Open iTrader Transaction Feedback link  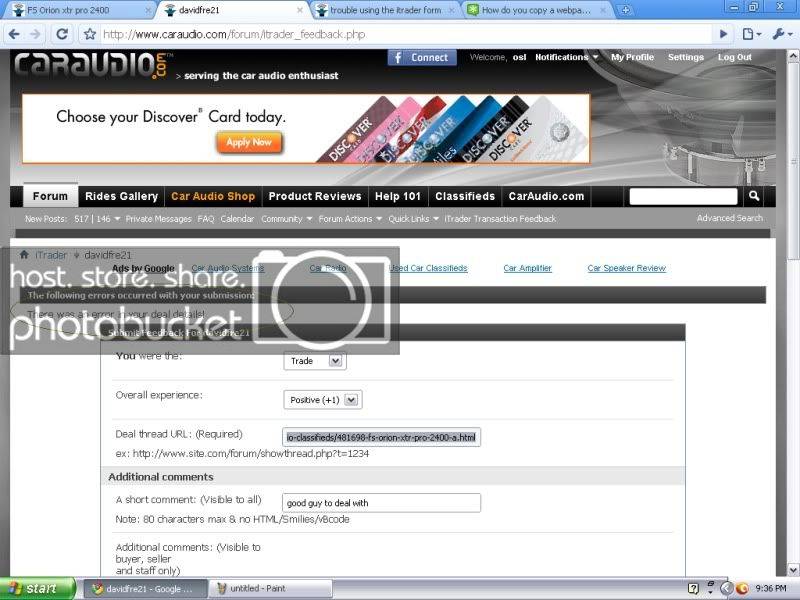(500, 219)
